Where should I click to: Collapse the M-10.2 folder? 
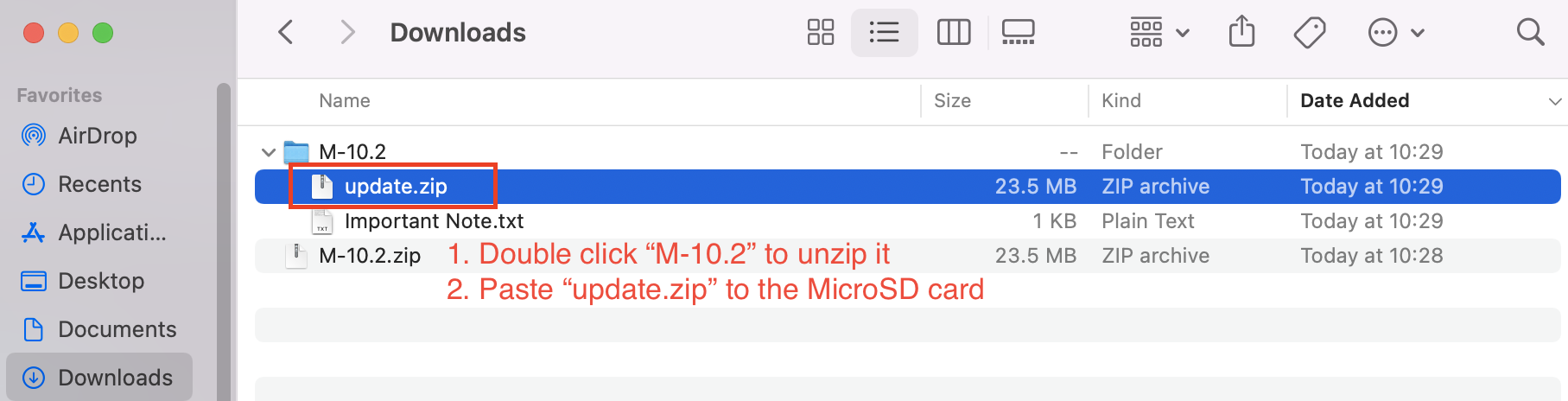click(x=269, y=152)
